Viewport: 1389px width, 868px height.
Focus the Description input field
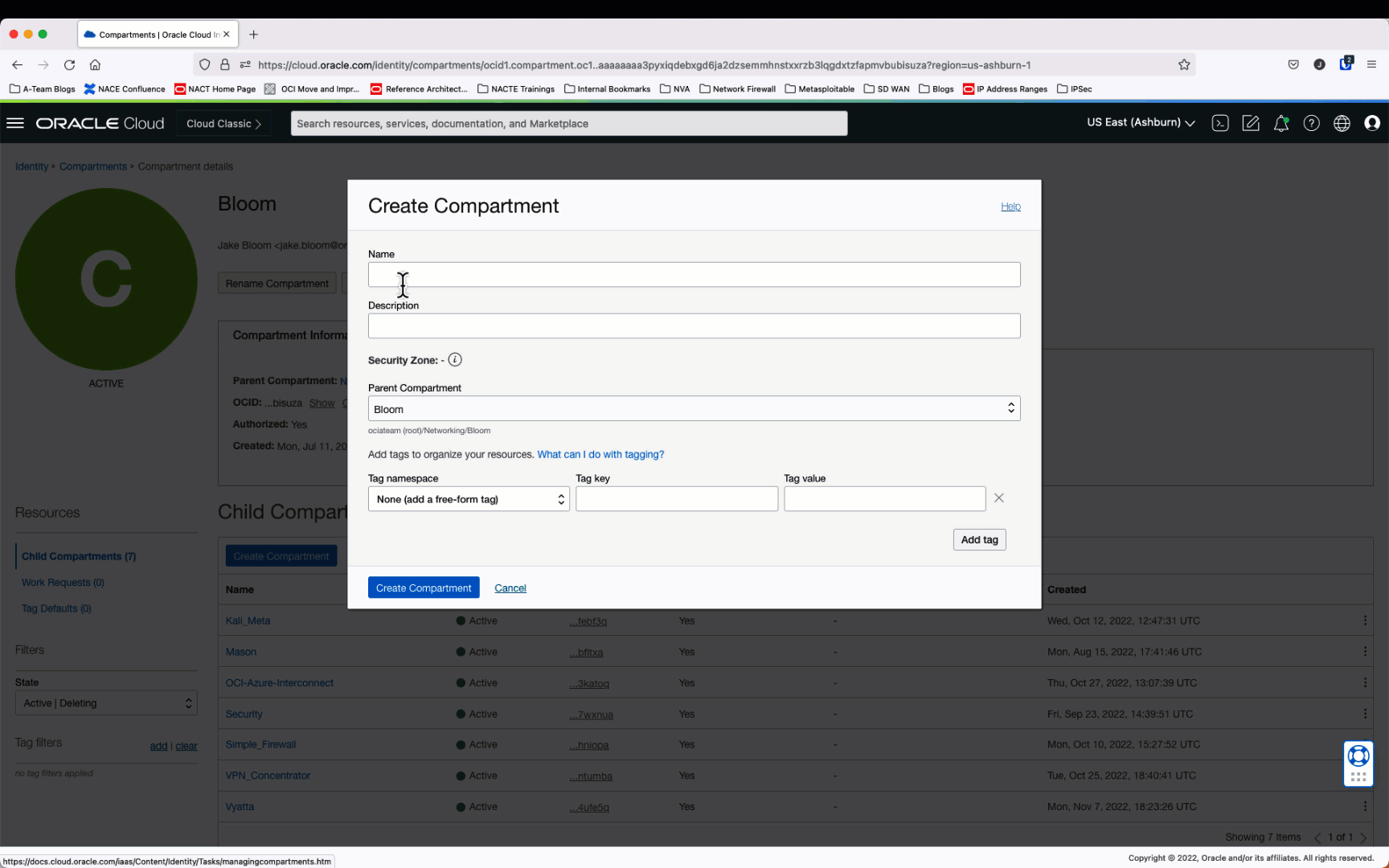point(694,326)
